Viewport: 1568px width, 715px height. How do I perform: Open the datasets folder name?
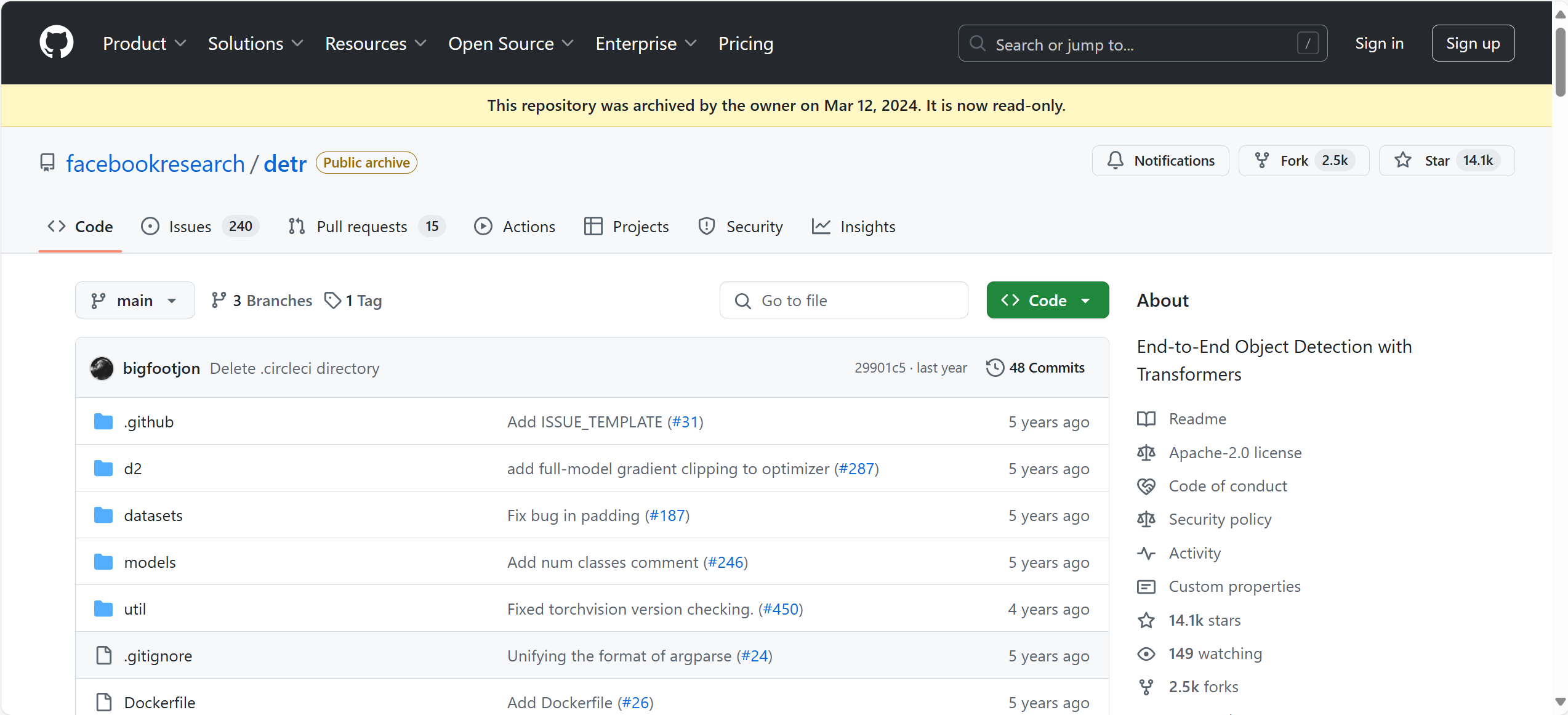[153, 515]
